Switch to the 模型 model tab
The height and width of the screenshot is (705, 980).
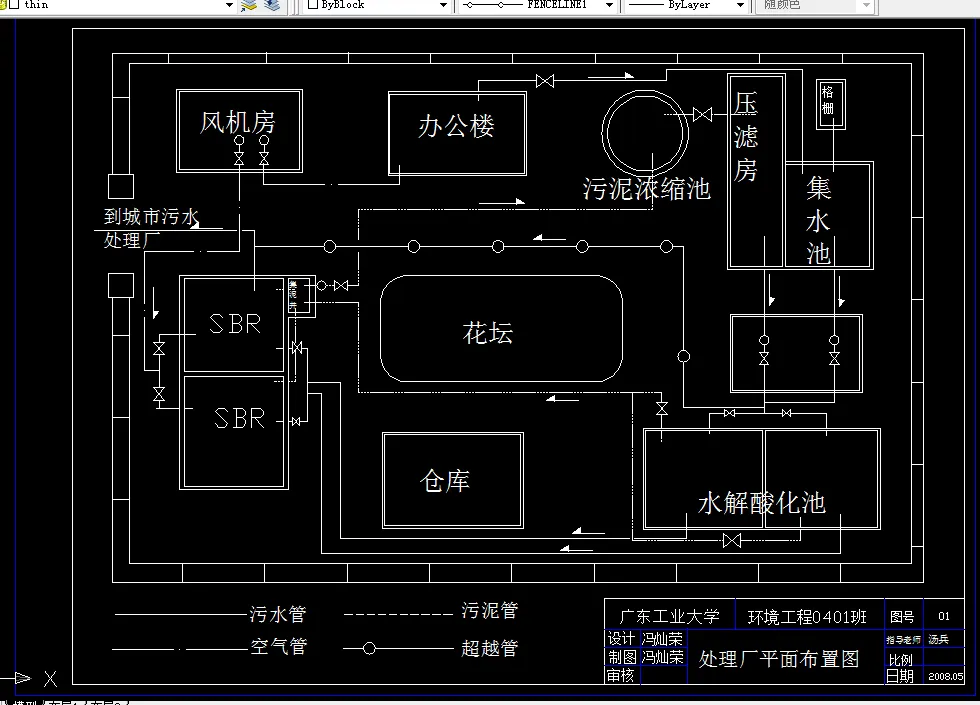(x=25, y=701)
